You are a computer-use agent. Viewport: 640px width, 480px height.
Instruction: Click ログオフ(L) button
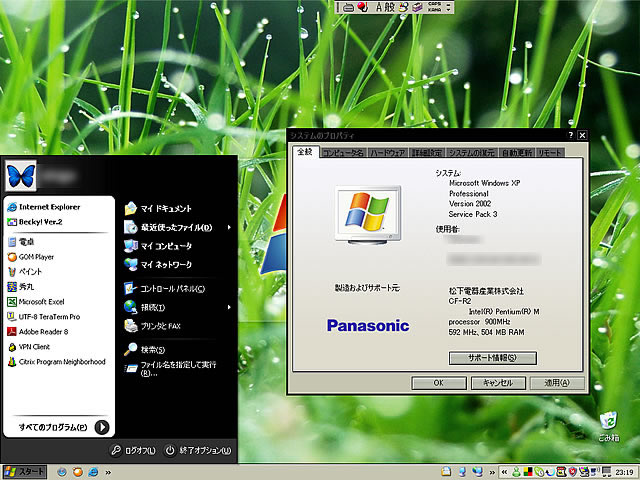click(133, 450)
